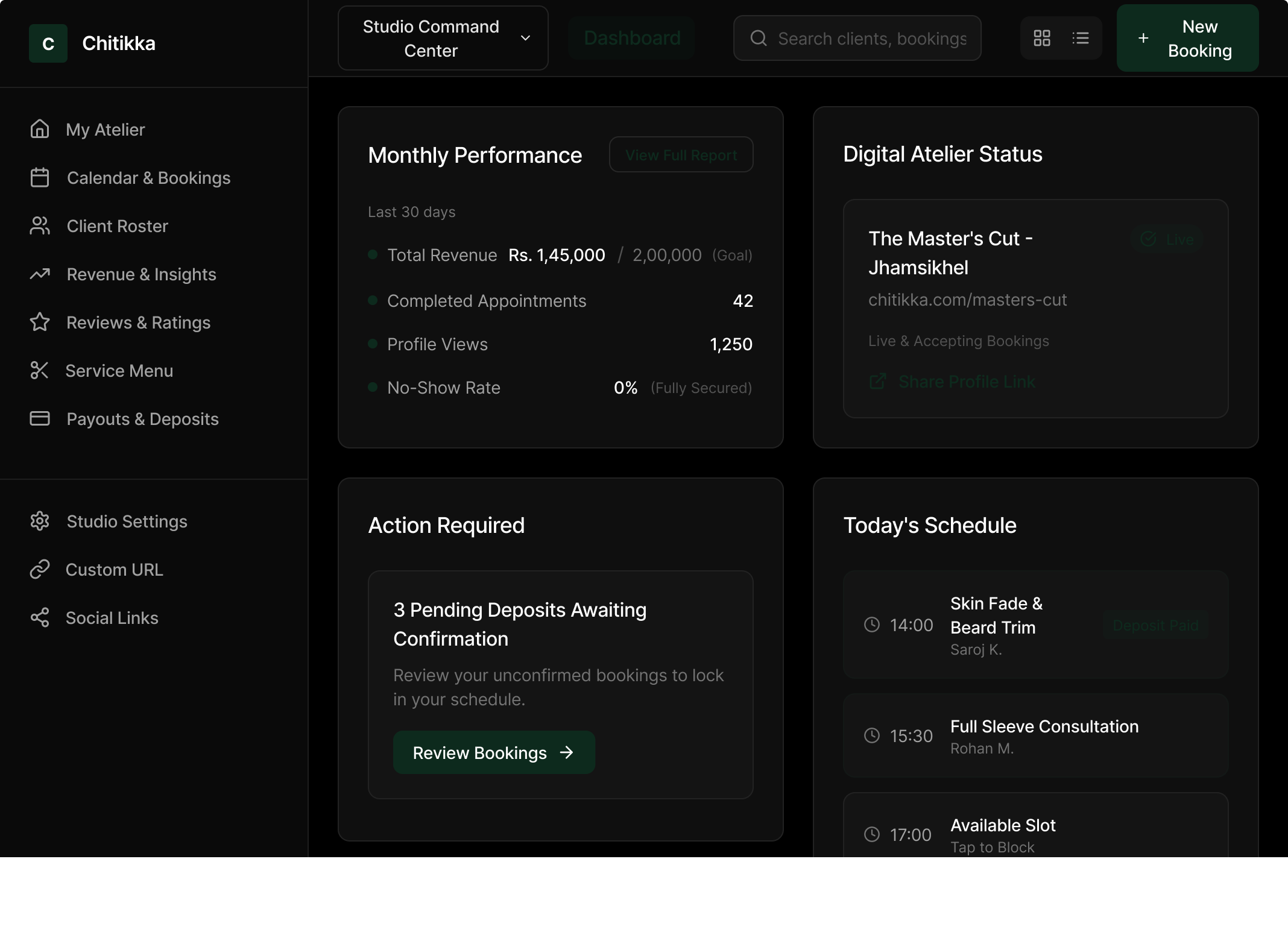Click the Chitikka brand name
Screen dimensions: 1288x944
(119, 43)
